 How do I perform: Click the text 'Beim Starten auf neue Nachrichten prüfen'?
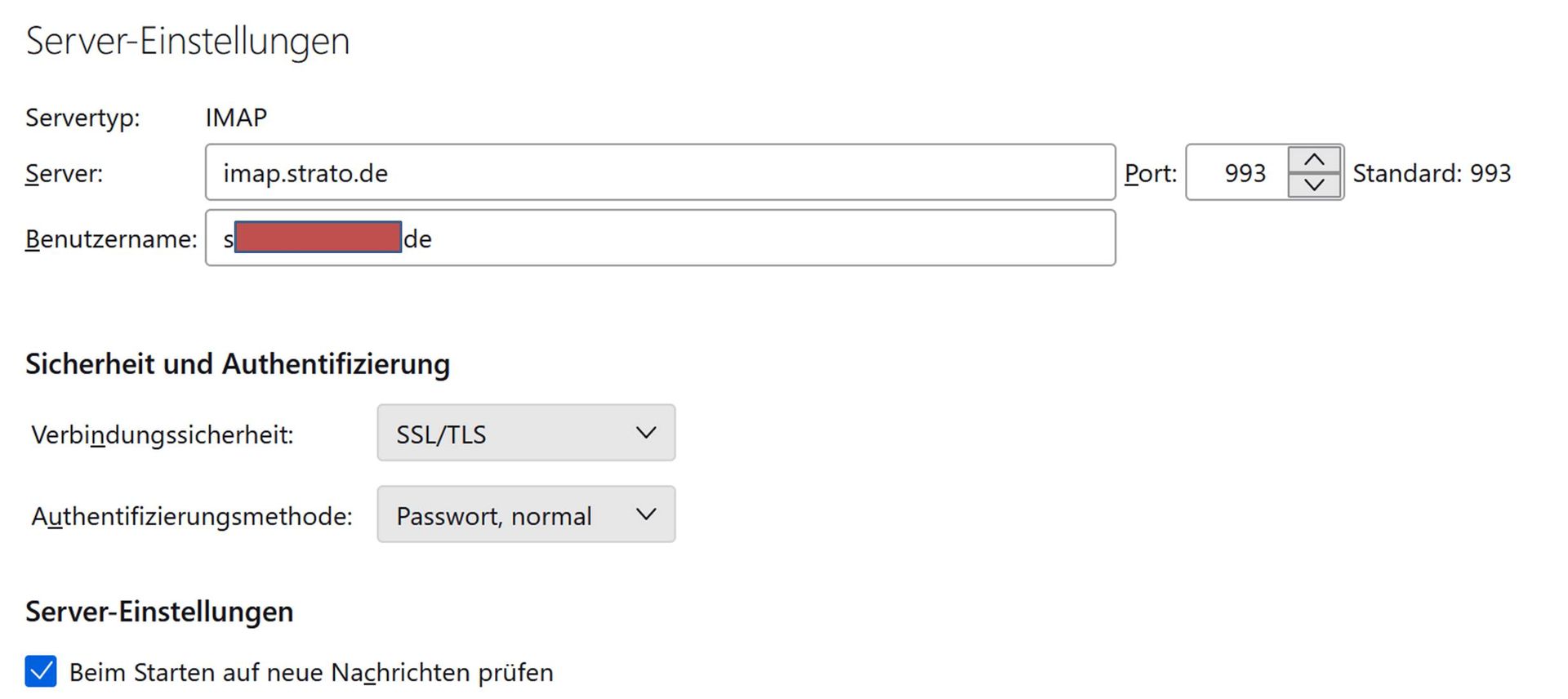(310, 672)
